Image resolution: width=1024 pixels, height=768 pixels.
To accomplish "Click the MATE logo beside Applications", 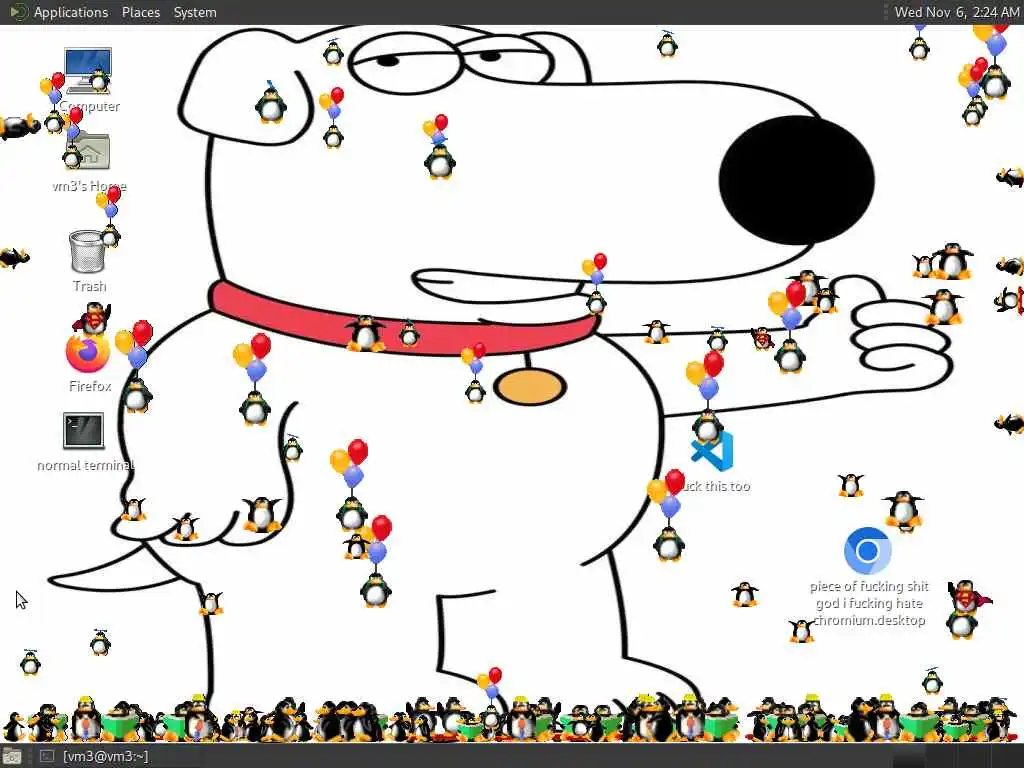I will 18,12.
